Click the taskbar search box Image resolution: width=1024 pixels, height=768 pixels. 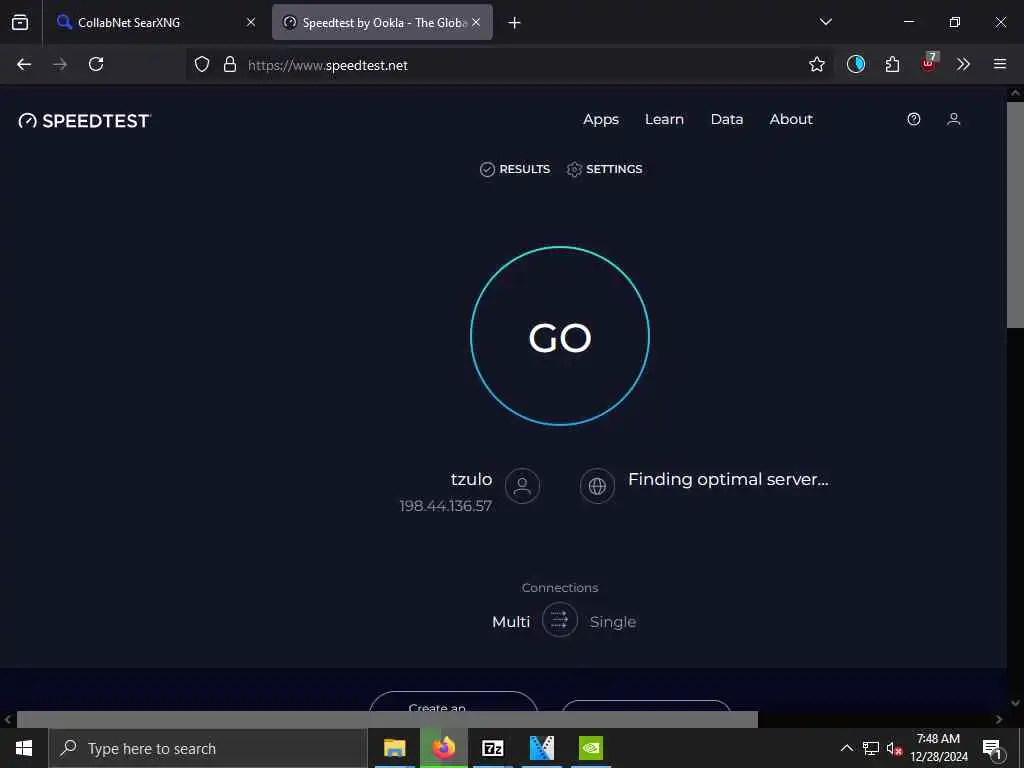(x=208, y=748)
